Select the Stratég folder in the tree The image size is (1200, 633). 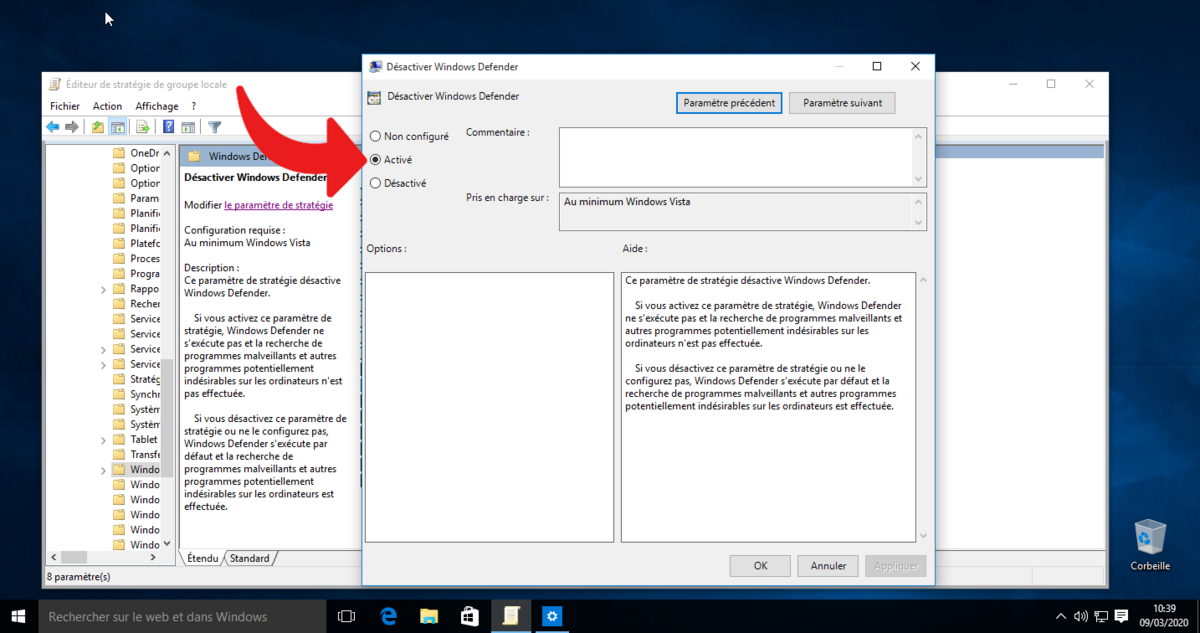click(135, 379)
